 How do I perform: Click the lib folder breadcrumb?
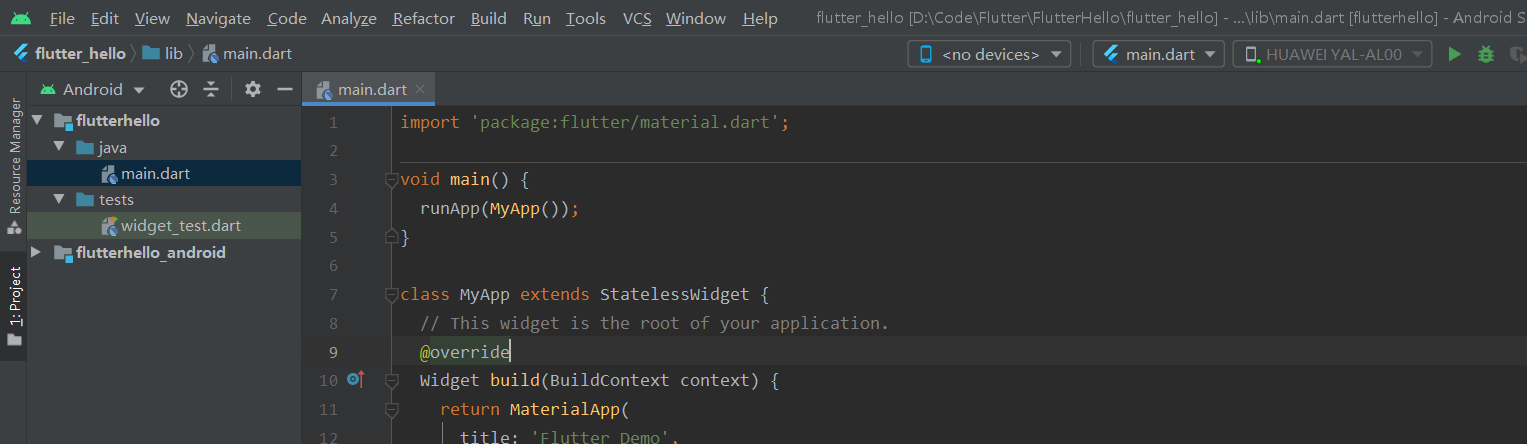[x=163, y=54]
